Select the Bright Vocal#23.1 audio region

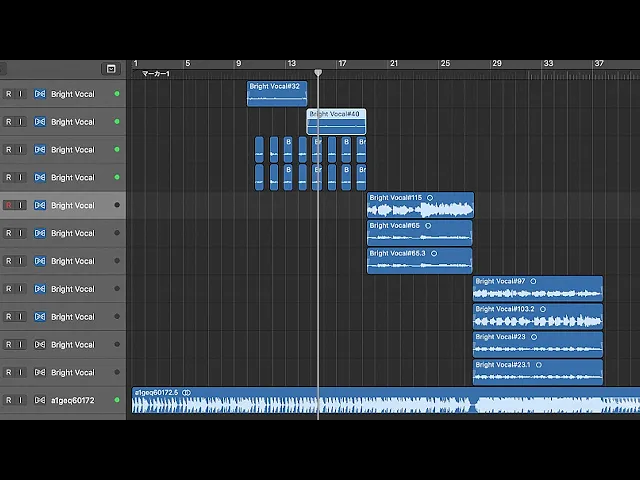(x=538, y=372)
